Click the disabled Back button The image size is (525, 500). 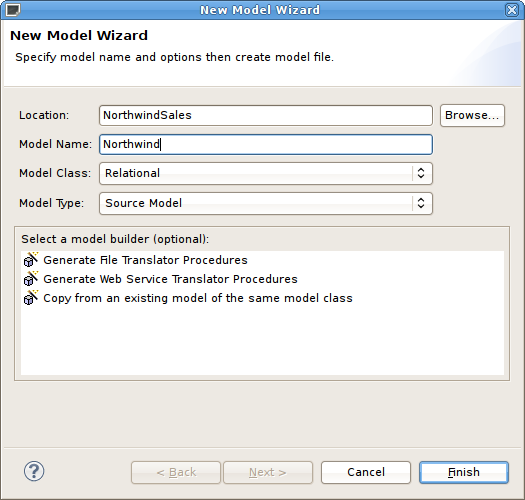[176, 473]
